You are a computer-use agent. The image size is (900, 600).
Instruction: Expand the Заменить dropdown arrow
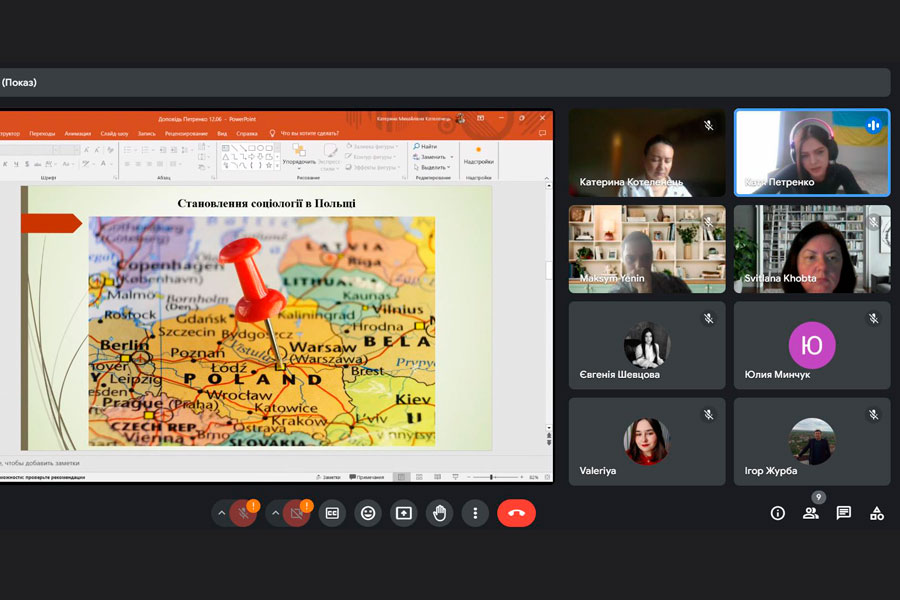pyautogui.click(x=452, y=157)
